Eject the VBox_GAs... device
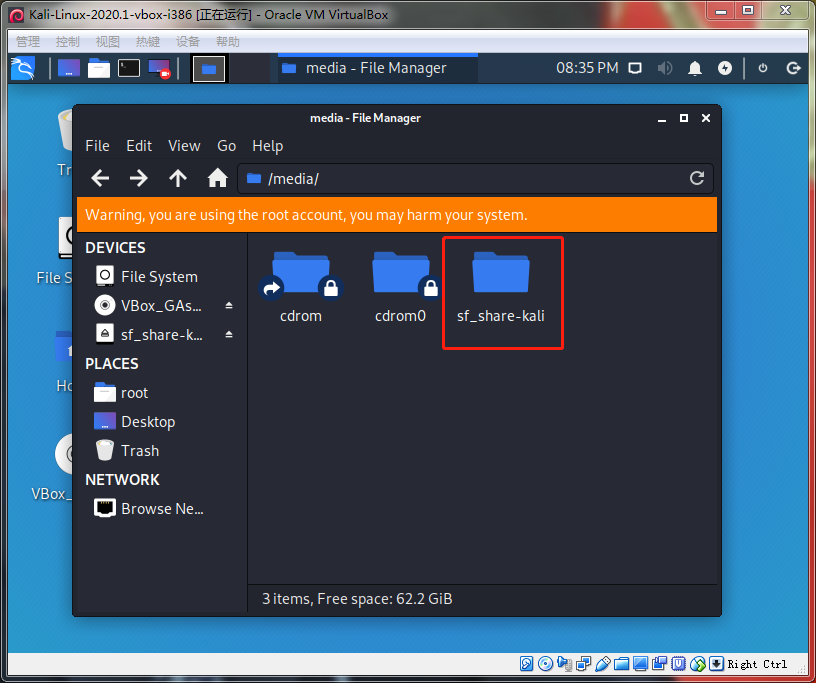816x683 pixels. [x=229, y=306]
